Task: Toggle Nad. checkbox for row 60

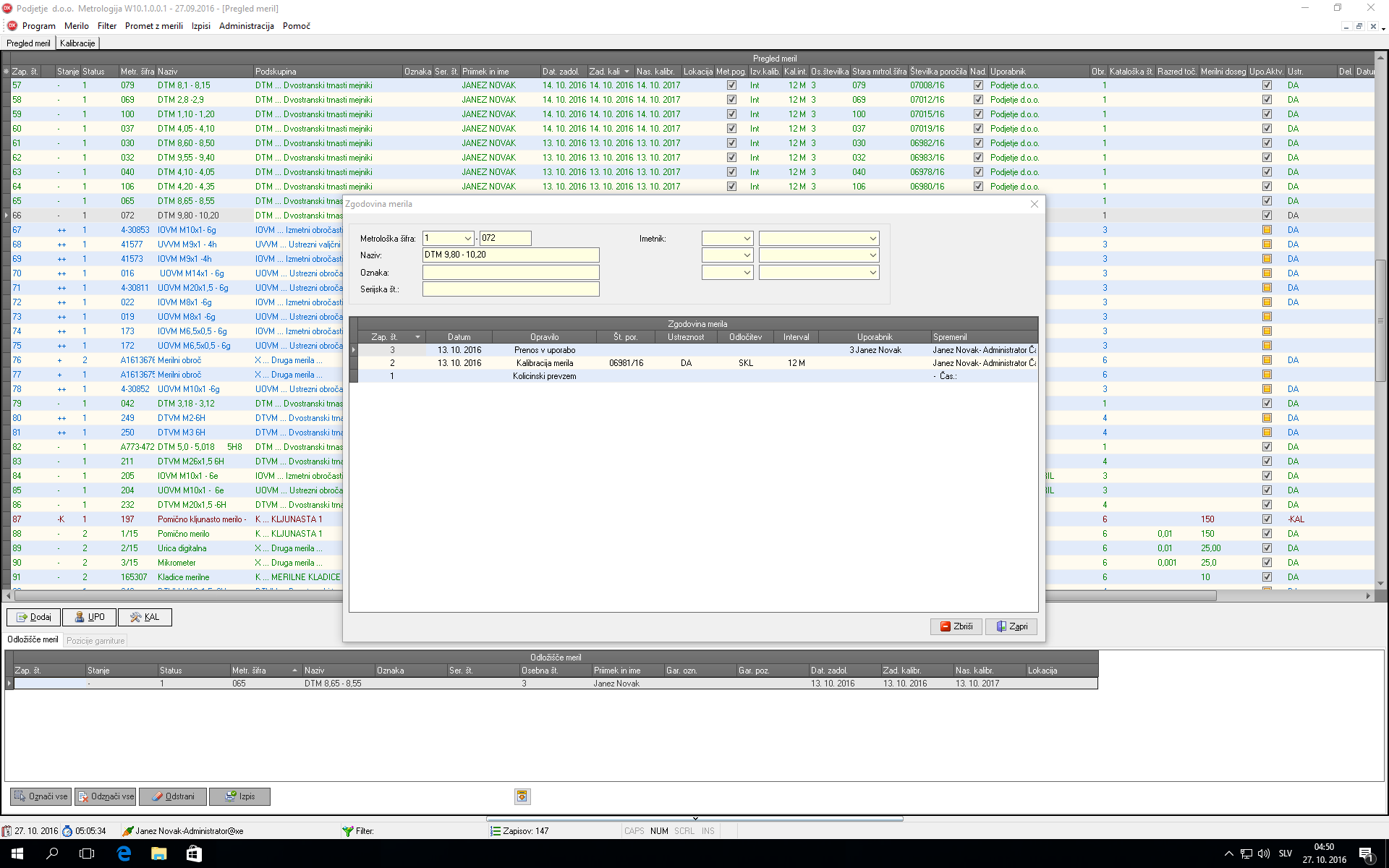Action: [978, 129]
